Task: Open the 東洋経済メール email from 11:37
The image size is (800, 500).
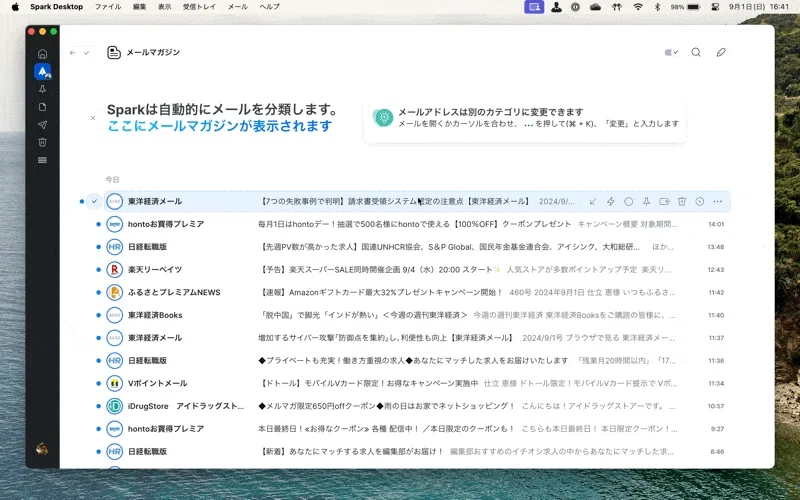Action: (x=417, y=338)
